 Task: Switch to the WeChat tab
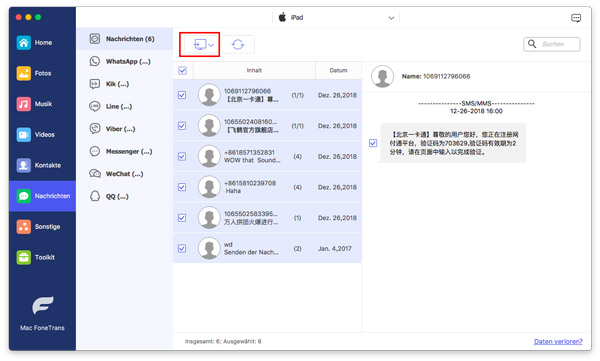125,173
